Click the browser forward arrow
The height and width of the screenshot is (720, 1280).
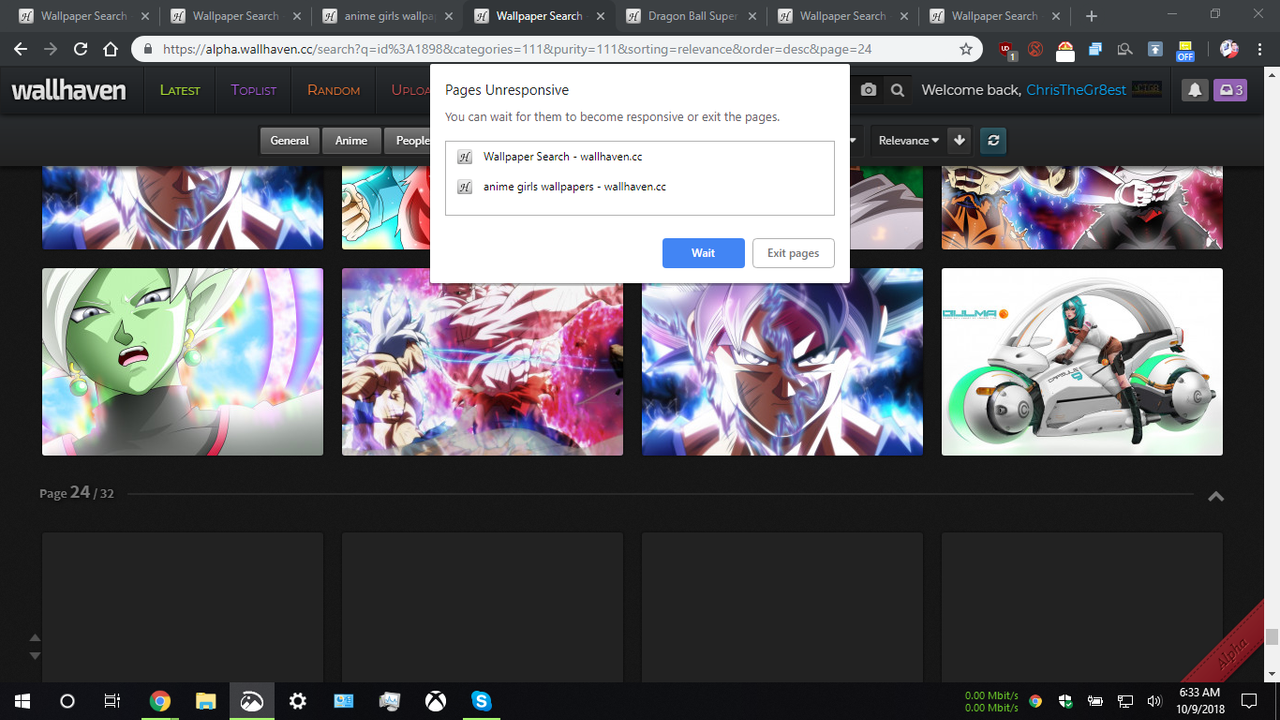pos(51,49)
